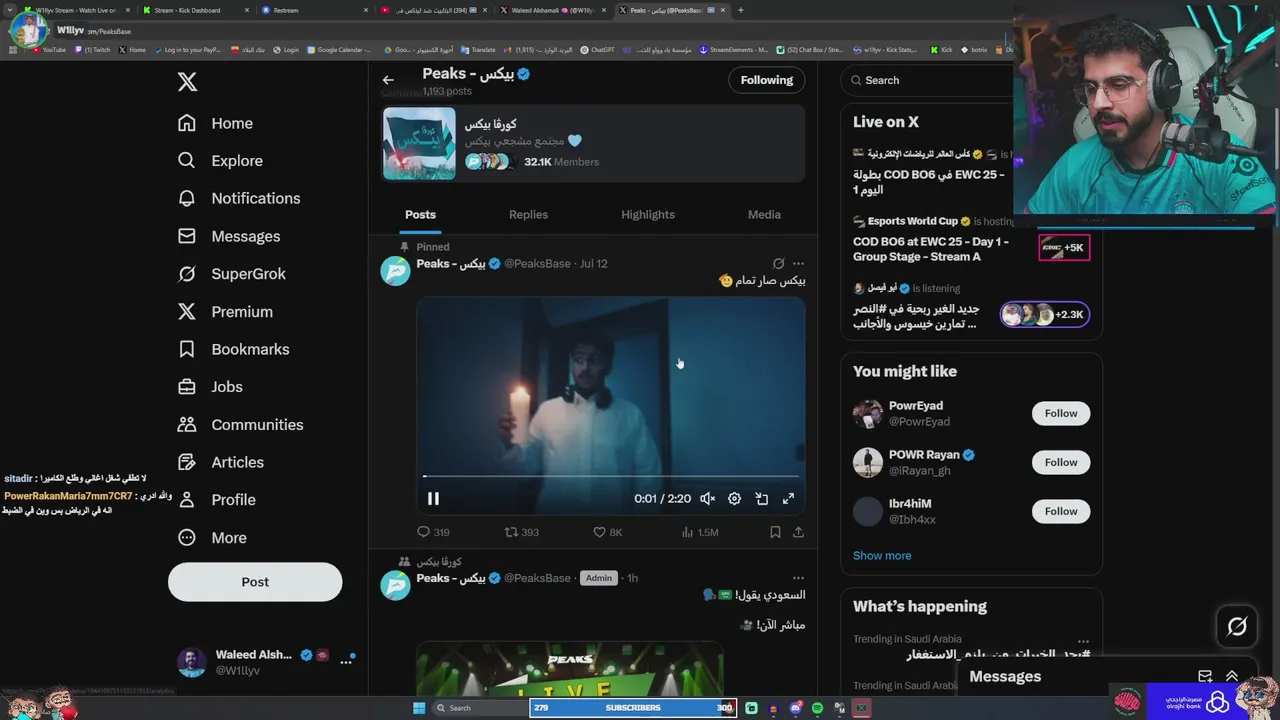Open Jobs in the sidebar
This screenshot has width=1280, height=720.
pos(210,387)
